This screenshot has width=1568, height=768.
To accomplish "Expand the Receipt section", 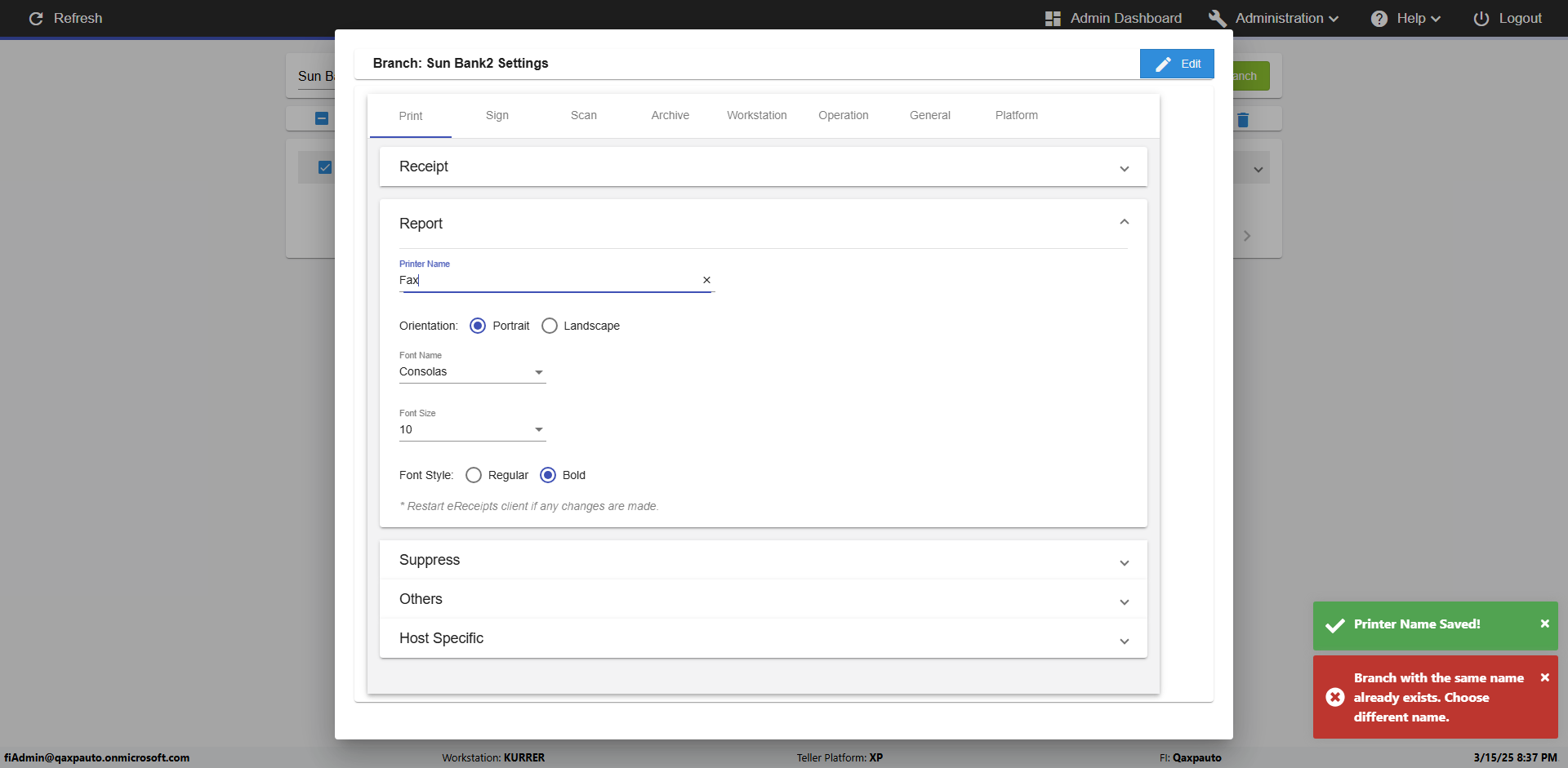I will (763, 166).
